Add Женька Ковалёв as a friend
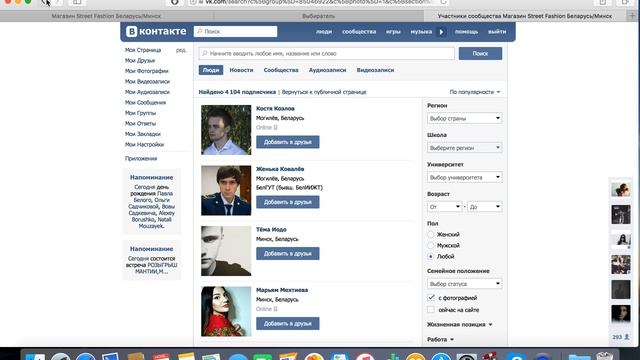 tap(288, 202)
